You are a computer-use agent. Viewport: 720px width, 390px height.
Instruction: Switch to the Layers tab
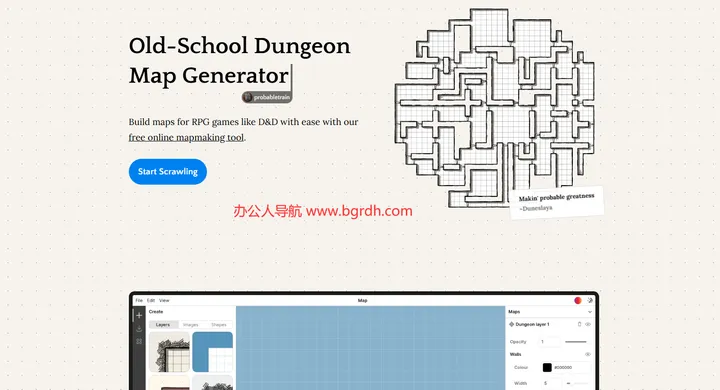click(x=163, y=325)
